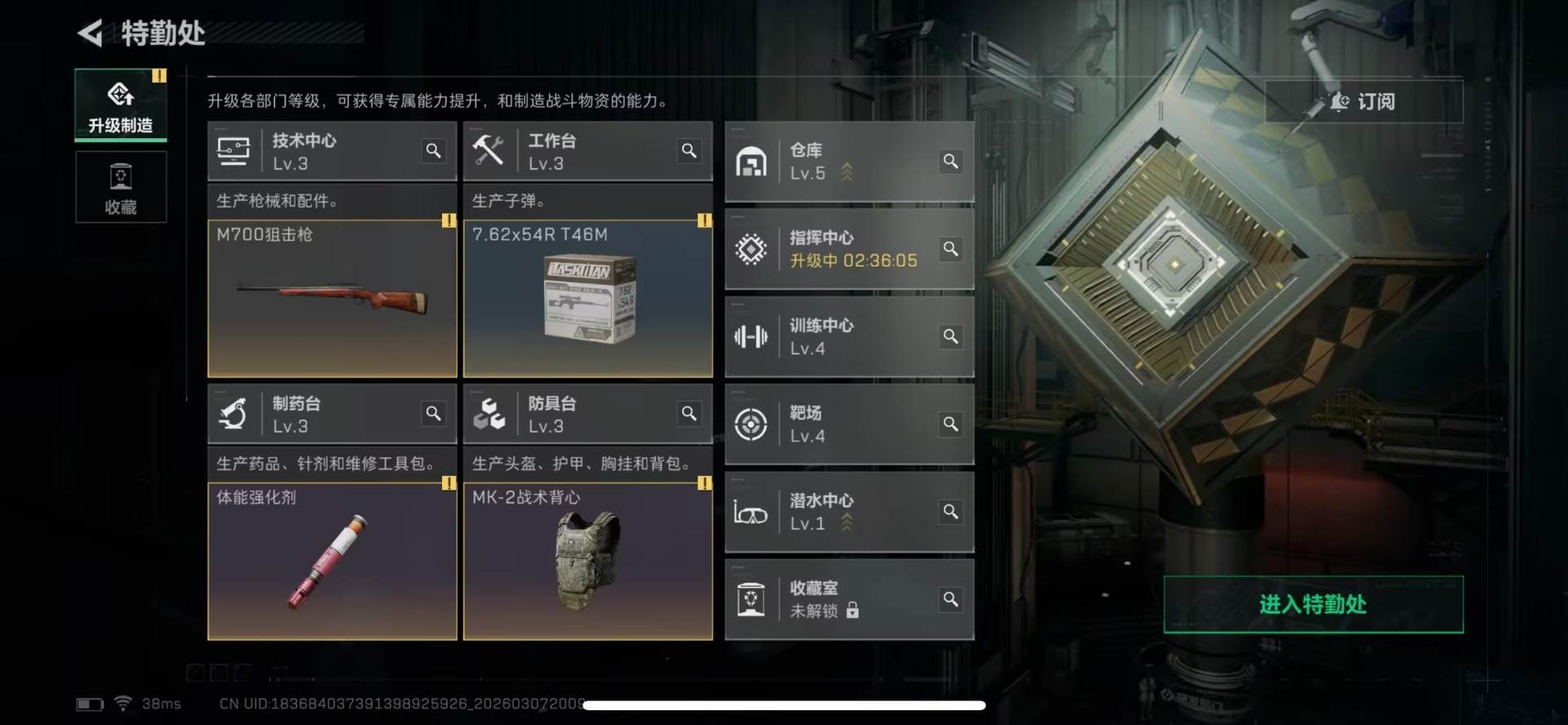The height and width of the screenshot is (725, 1568).
Task: Select the 体能强化剂 item card
Action: [332, 562]
